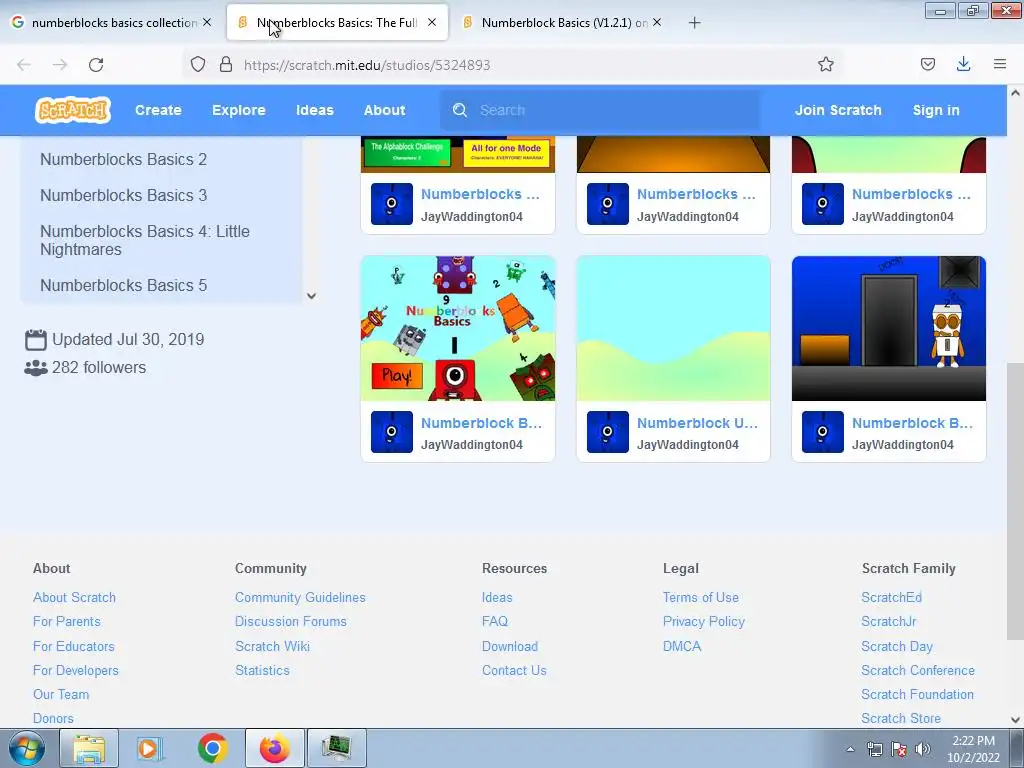Click avatar beside Numberblock U... project
This screenshot has height=768, width=1024.
[x=607, y=432]
